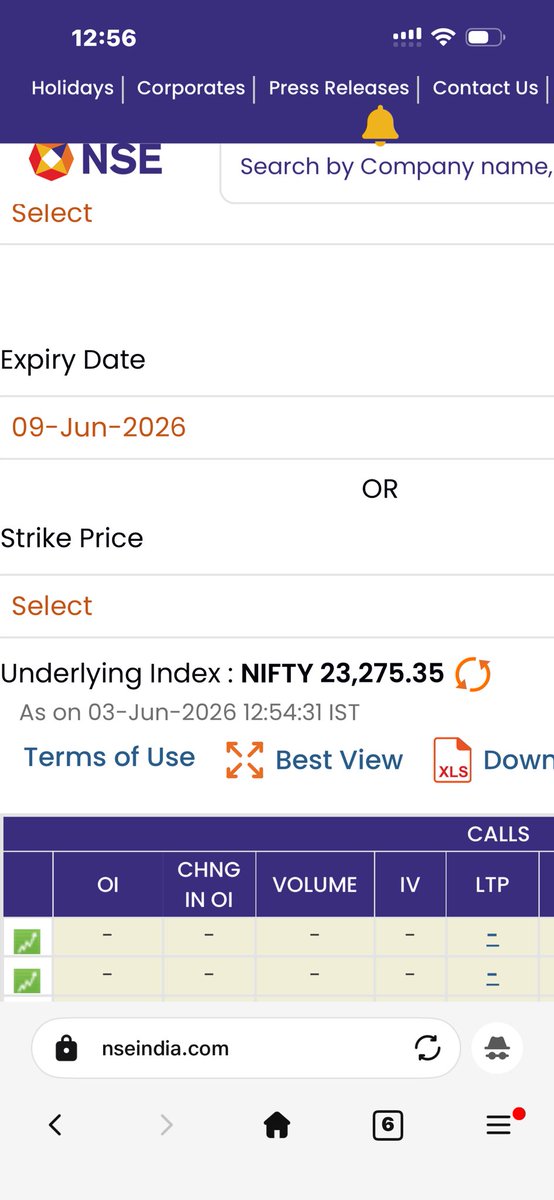Select Press Releases in top navigation

click(339, 88)
